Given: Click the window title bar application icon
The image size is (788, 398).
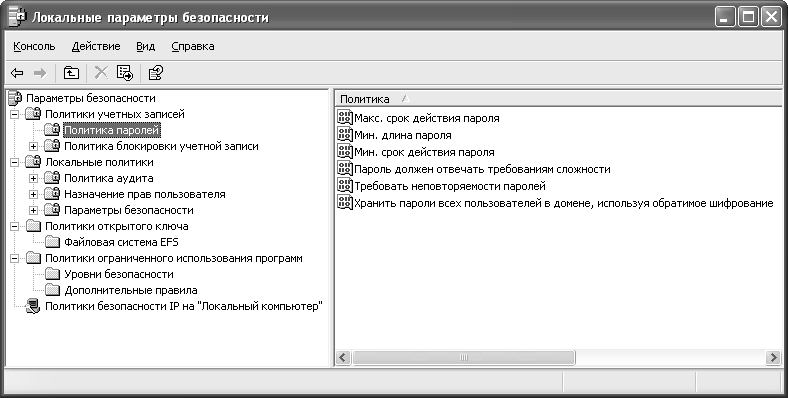Looking at the screenshot, I should tap(17, 17).
